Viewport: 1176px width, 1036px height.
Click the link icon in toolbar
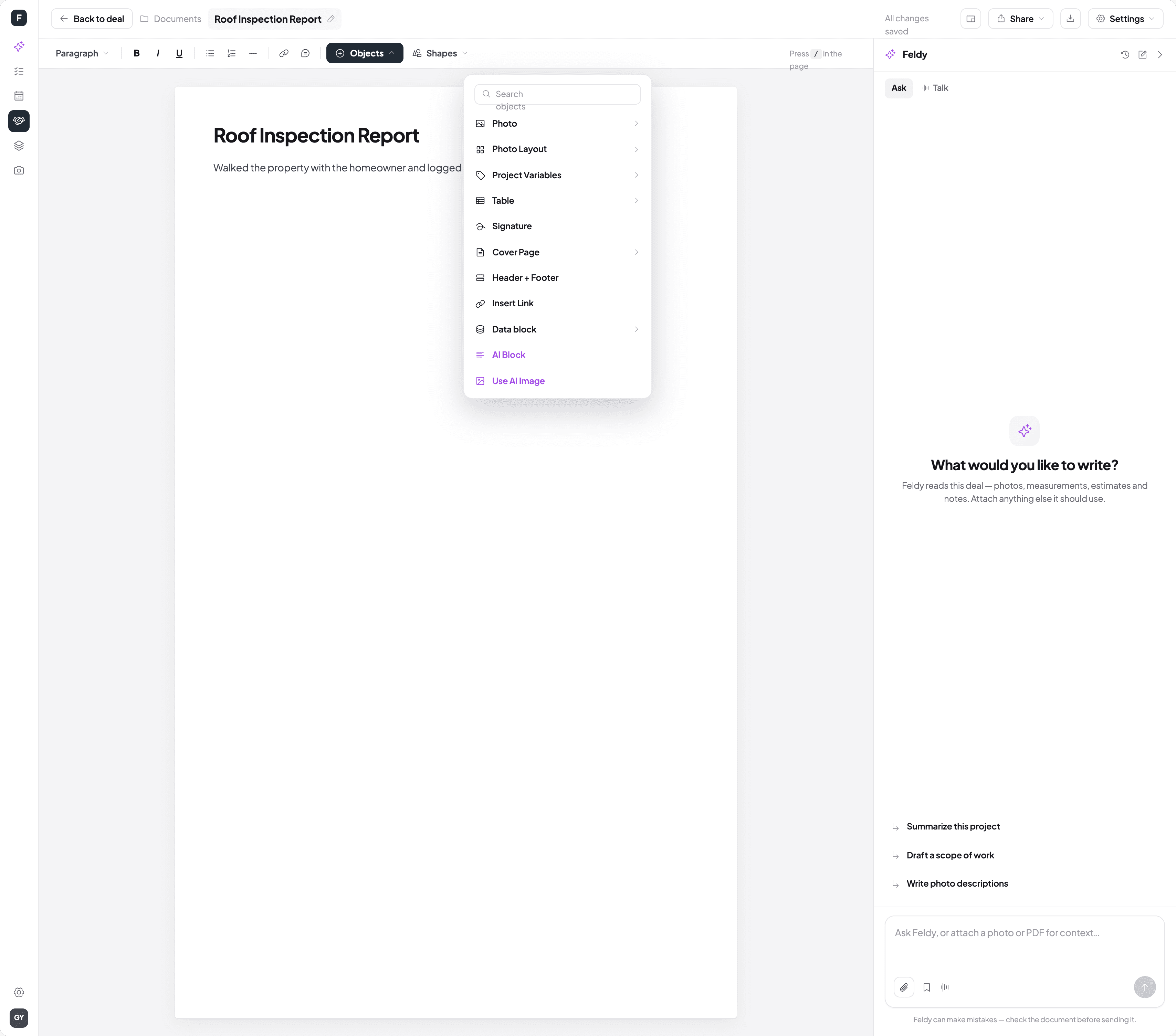284,53
